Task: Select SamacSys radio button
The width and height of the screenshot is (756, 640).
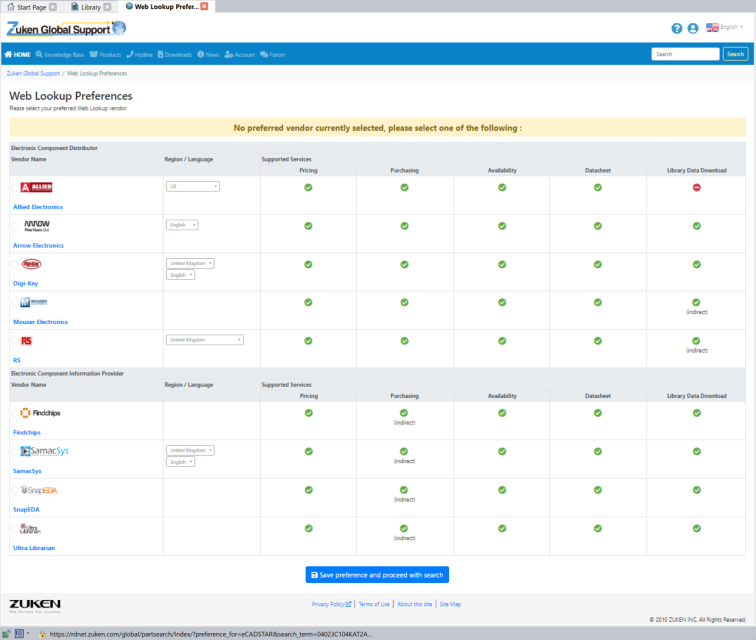Action: [15, 451]
